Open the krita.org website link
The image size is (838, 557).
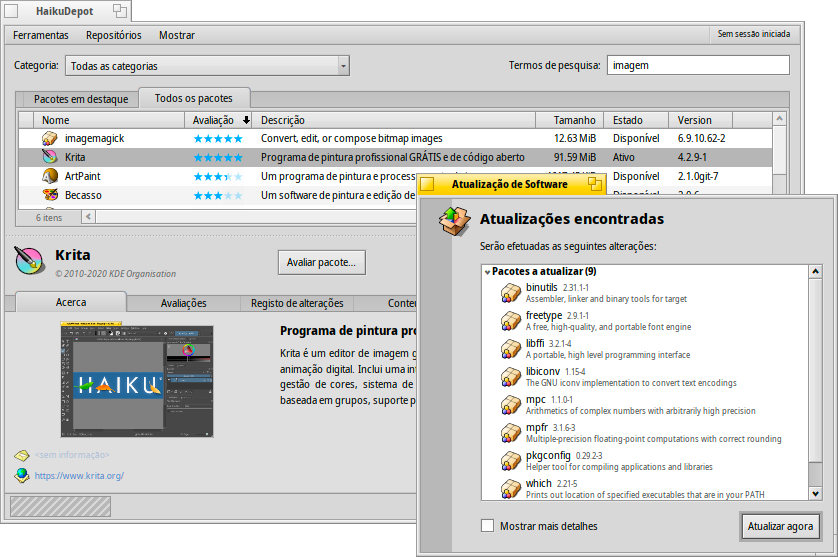(x=79, y=476)
